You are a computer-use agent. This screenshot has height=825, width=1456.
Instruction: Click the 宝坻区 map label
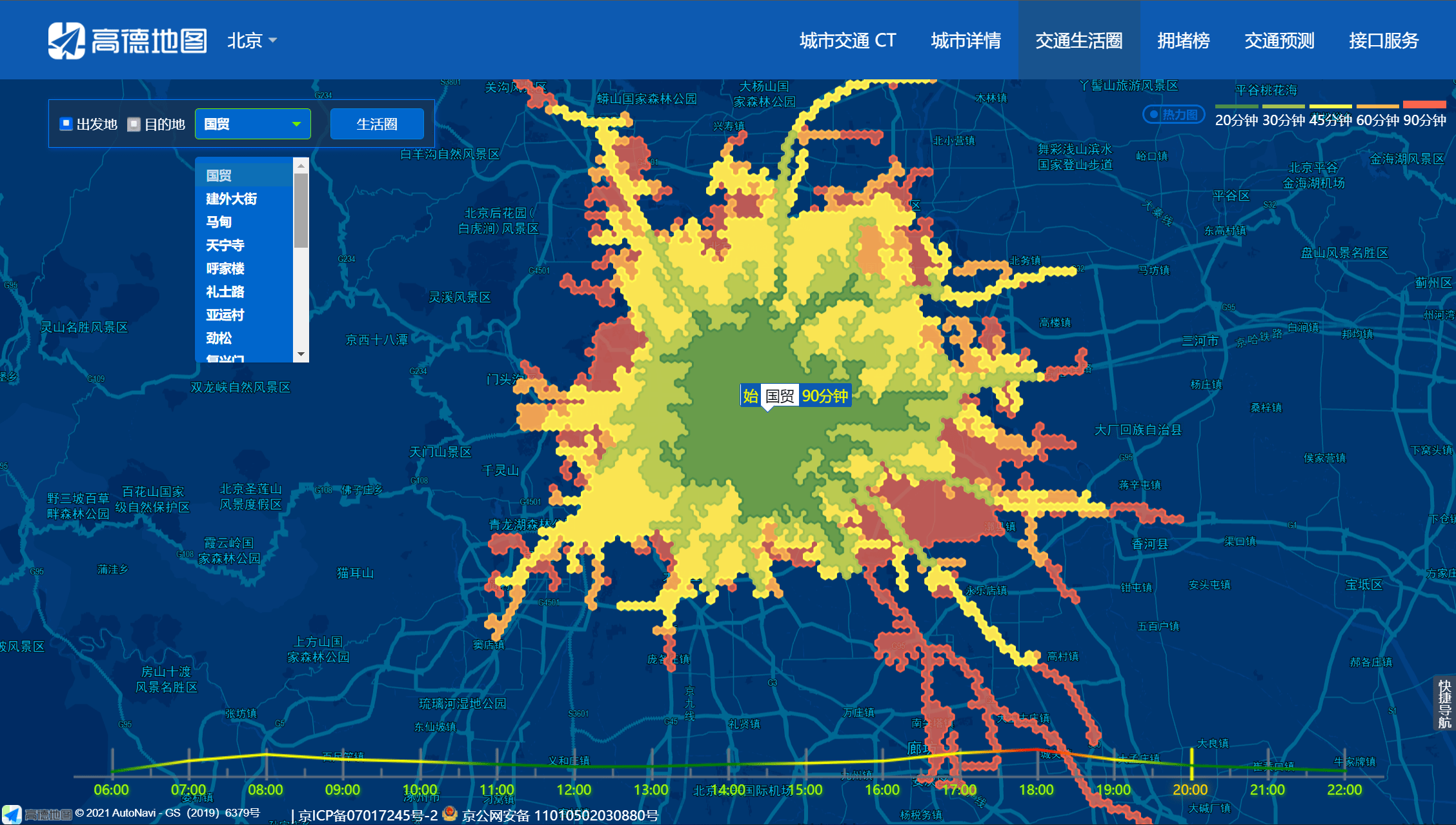pos(1364,584)
